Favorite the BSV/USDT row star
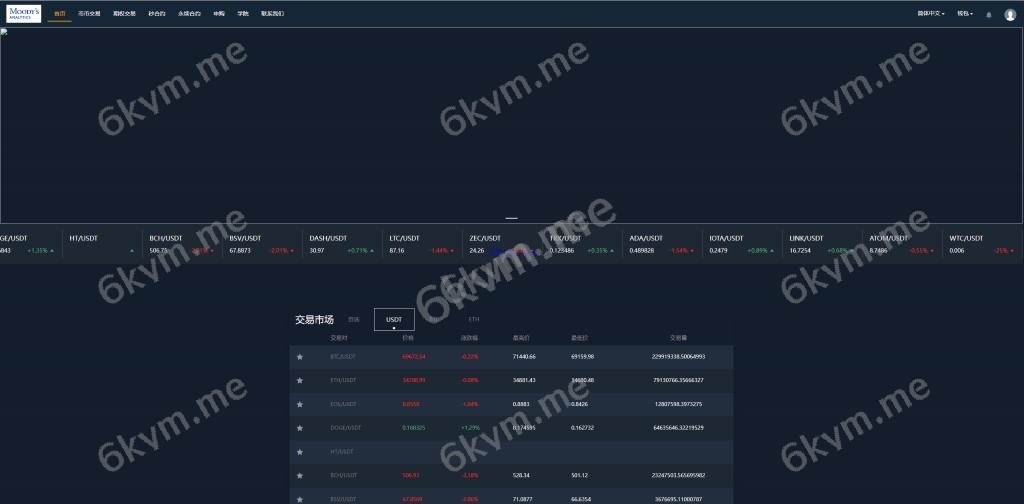 300,499
